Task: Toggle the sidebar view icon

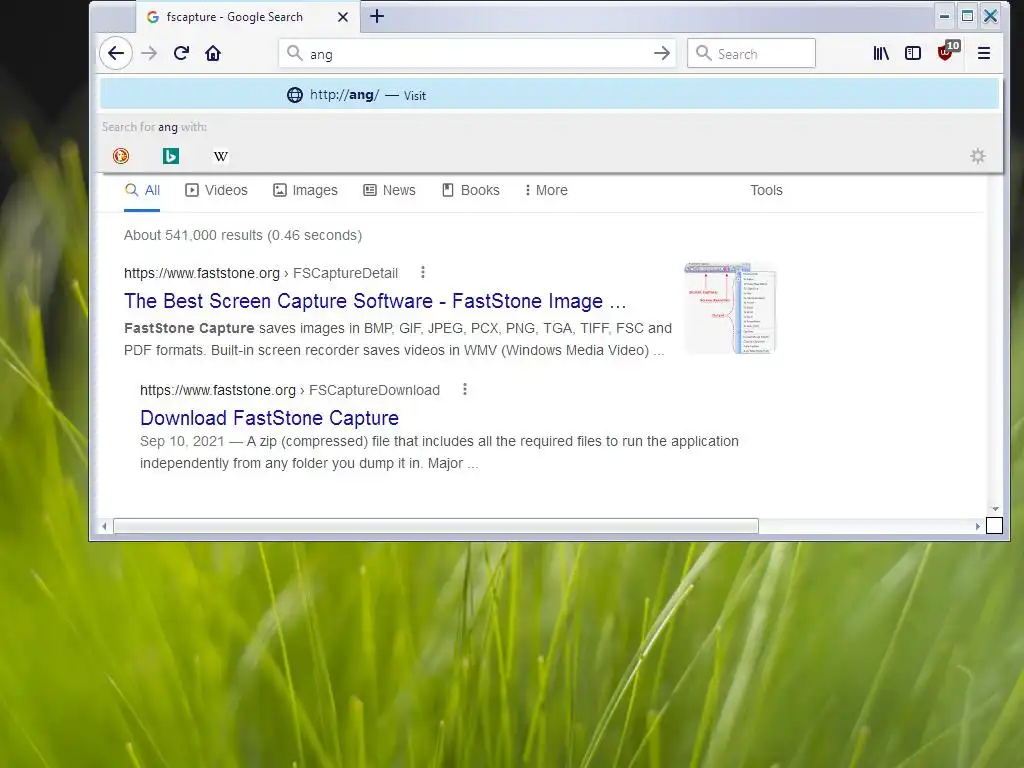Action: 913,54
